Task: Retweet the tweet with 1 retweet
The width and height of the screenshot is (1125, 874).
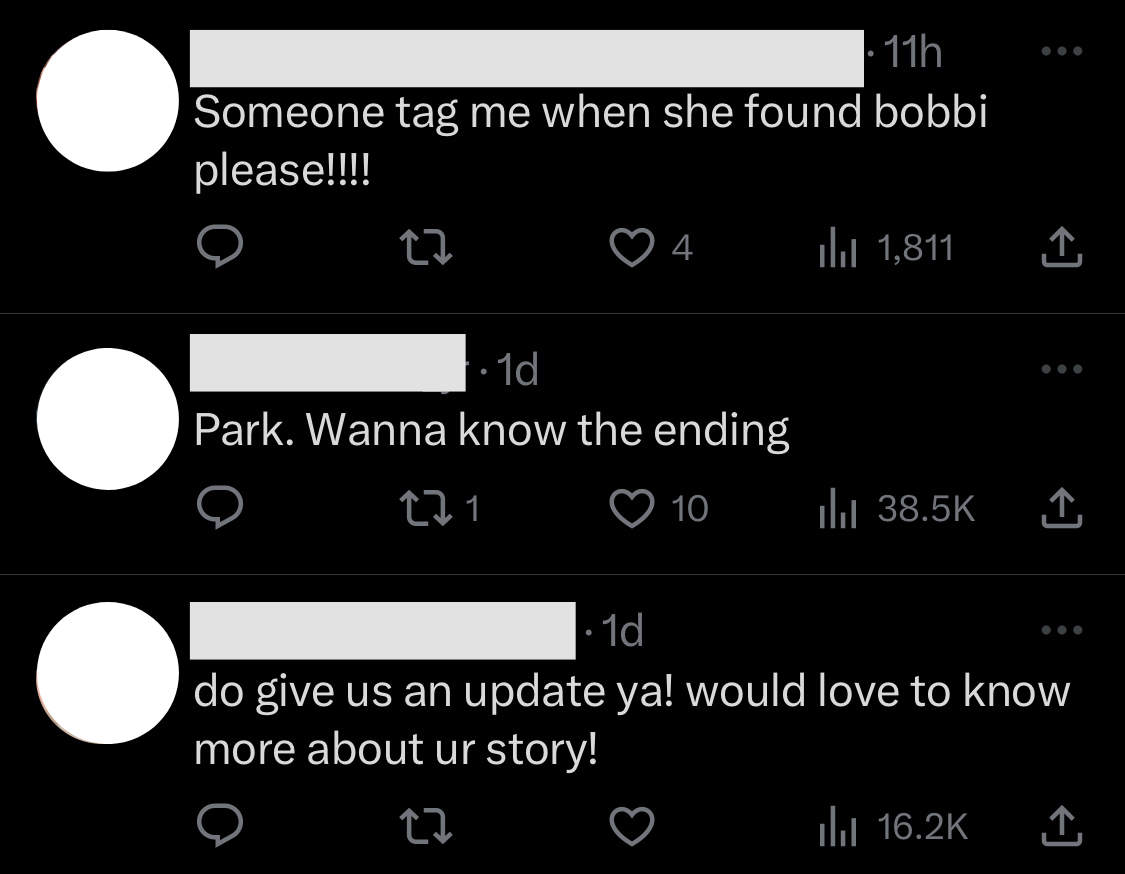Action: 439,508
